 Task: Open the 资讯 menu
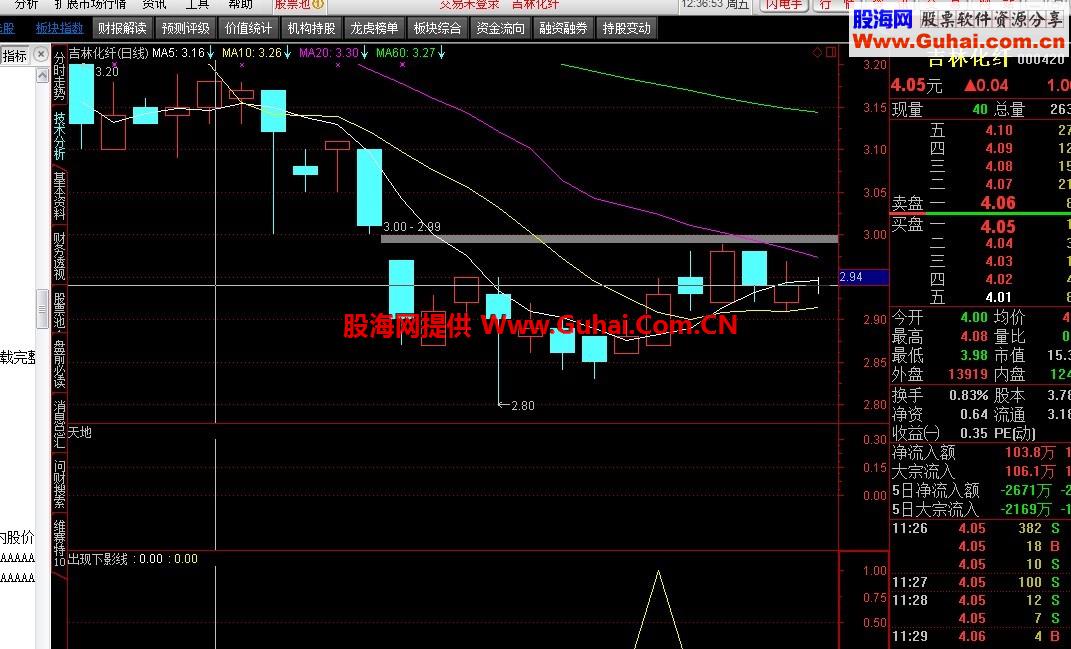click(x=154, y=4)
